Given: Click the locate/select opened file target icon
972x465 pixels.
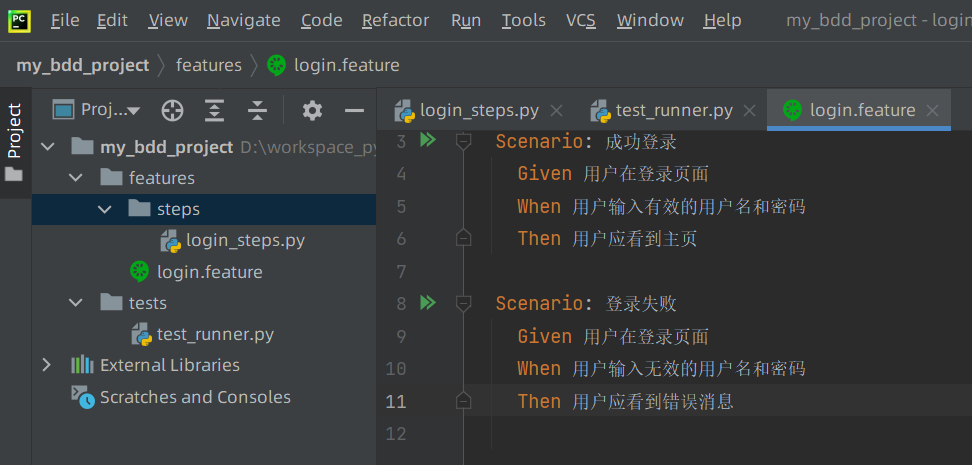Looking at the screenshot, I should tap(173, 110).
